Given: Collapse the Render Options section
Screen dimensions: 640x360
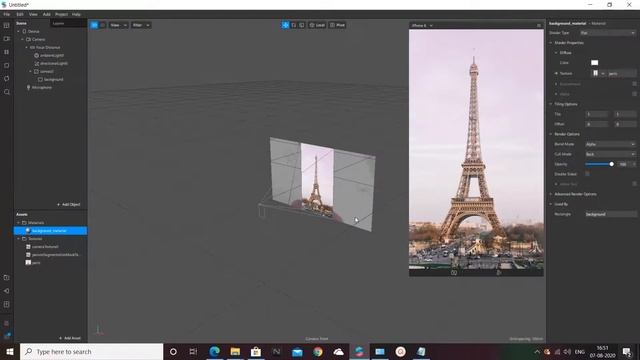Looking at the screenshot, I should pyautogui.click(x=551, y=134).
